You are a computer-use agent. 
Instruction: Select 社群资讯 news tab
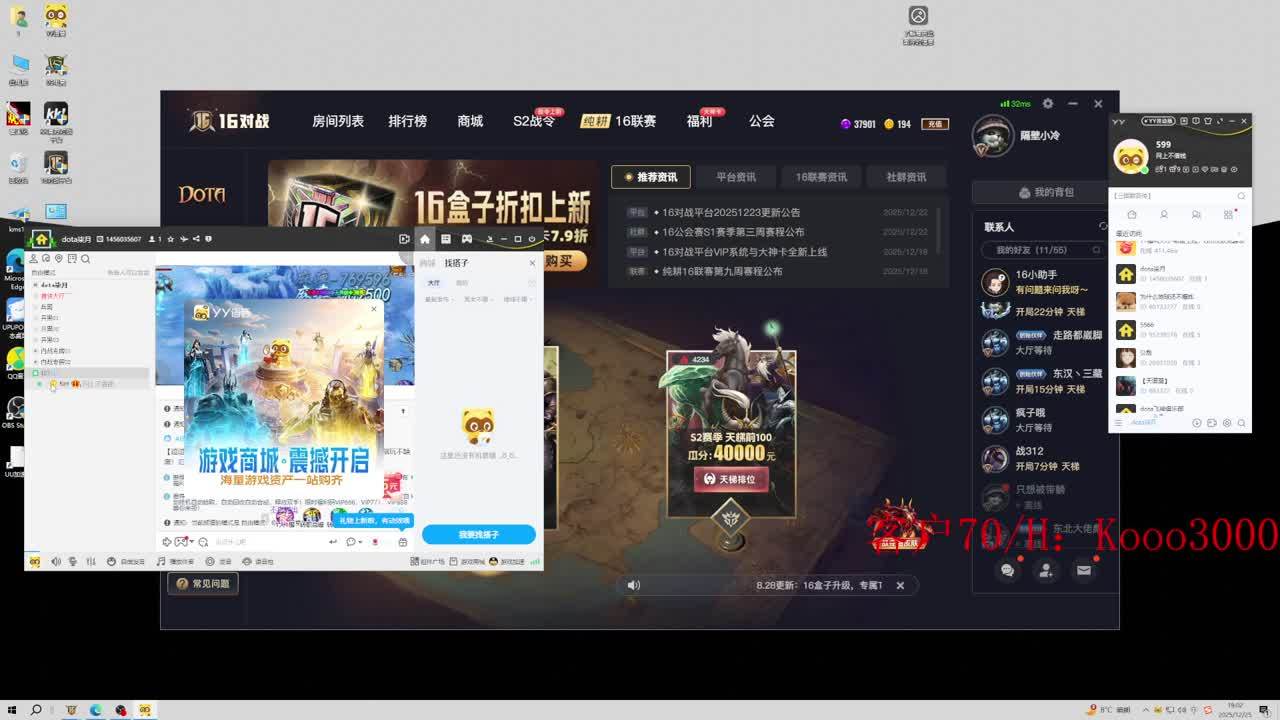tap(906, 177)
